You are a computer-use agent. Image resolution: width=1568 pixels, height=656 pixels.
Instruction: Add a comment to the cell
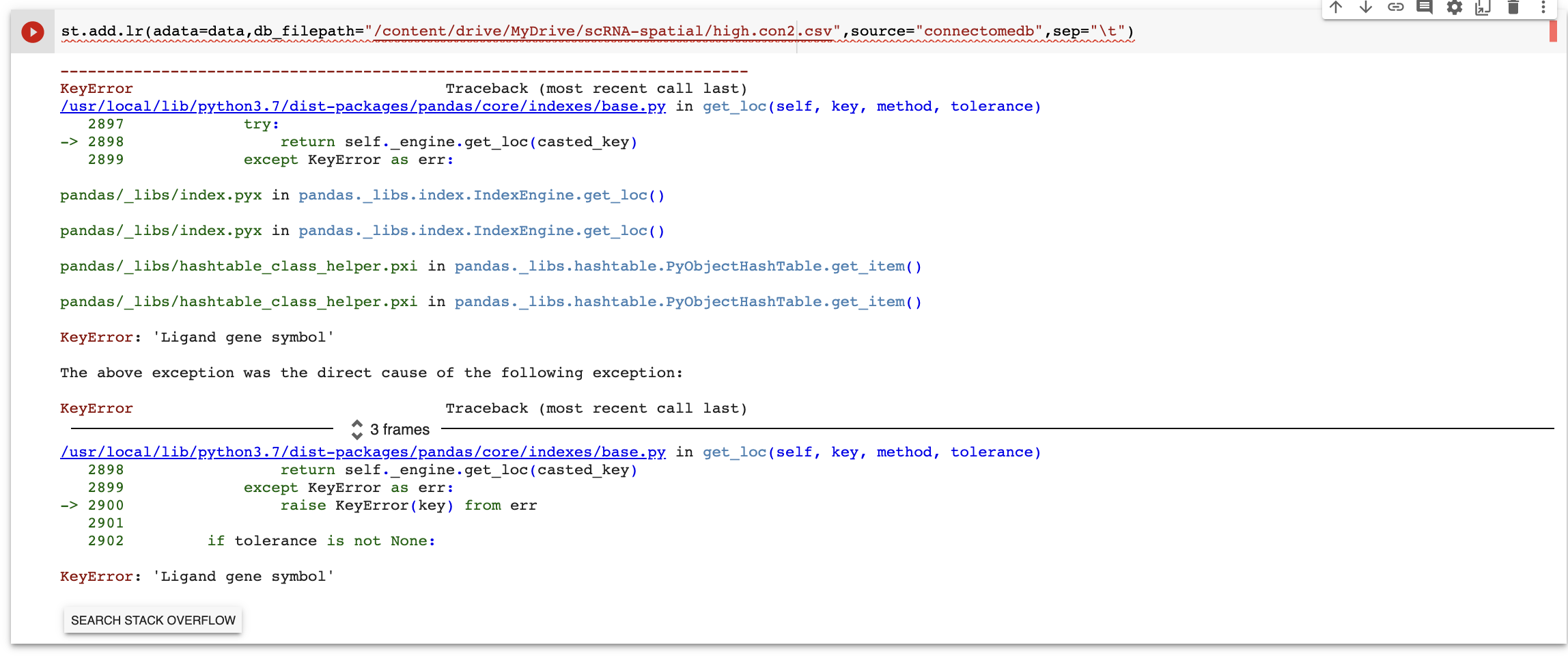click(x=1425, y=8)
